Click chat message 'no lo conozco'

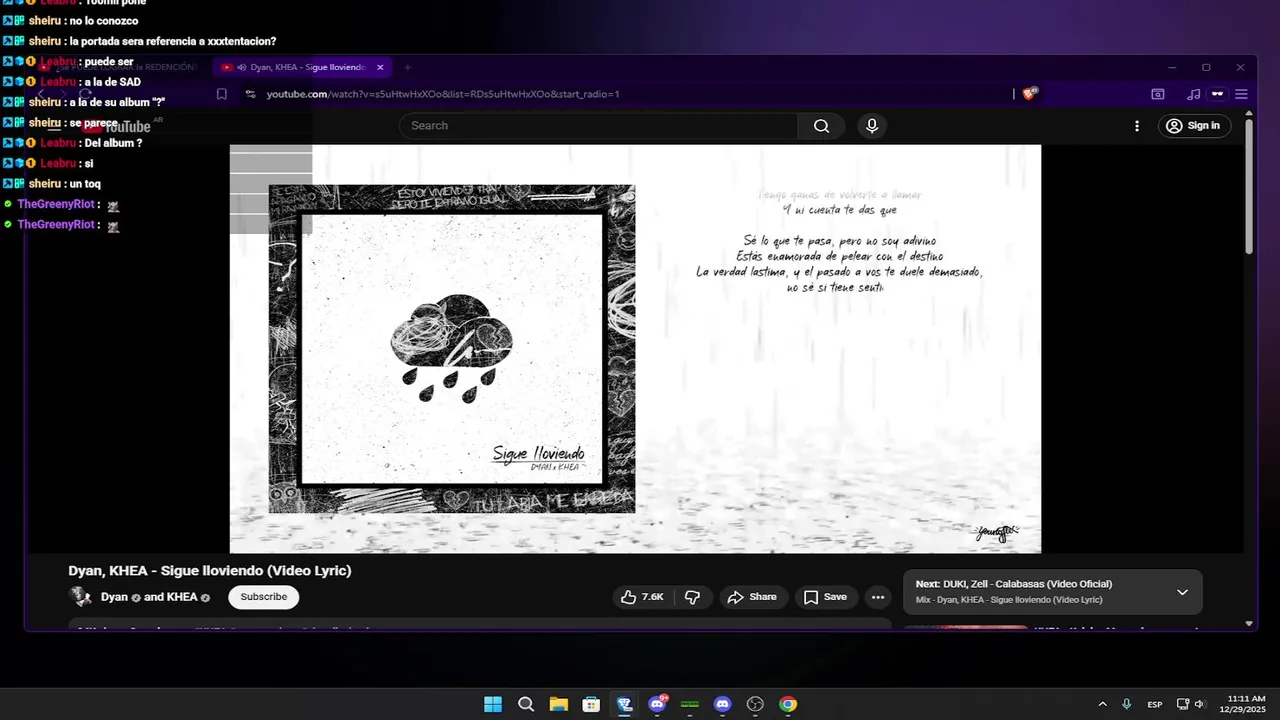pyautogui.click(x=104, y=21)
